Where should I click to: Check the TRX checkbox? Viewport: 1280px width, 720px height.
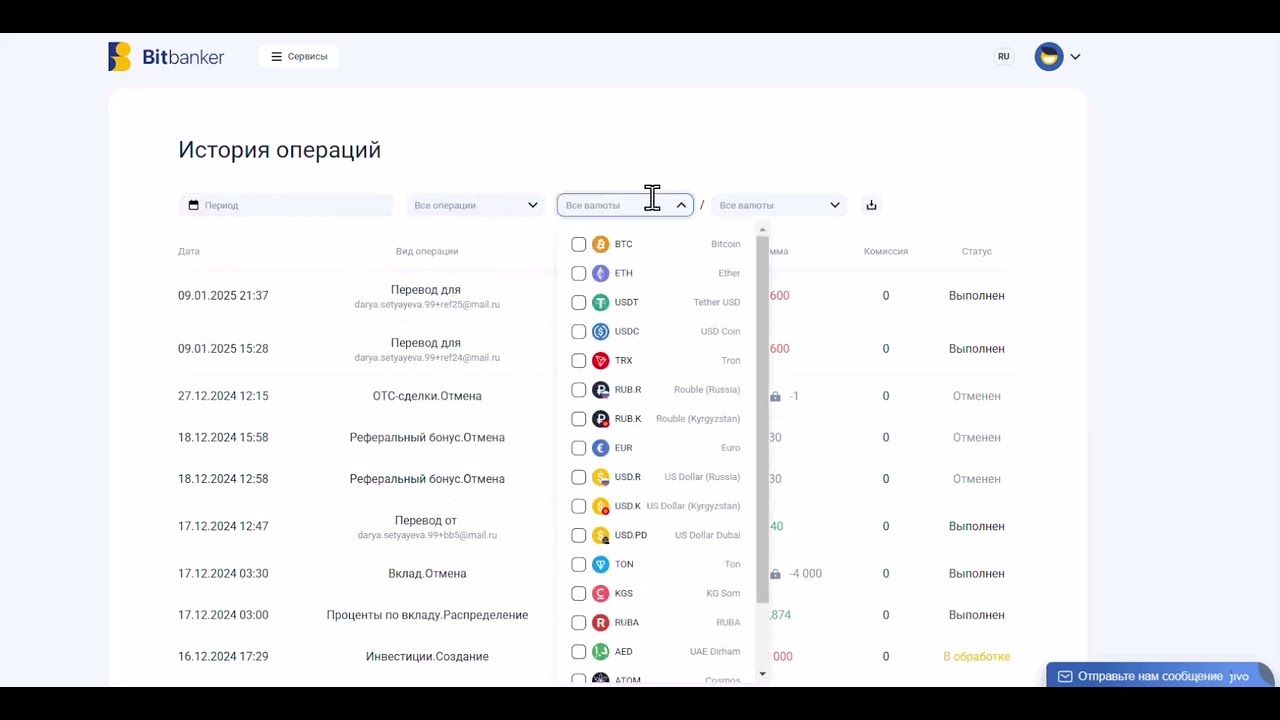tap(579, 360)
